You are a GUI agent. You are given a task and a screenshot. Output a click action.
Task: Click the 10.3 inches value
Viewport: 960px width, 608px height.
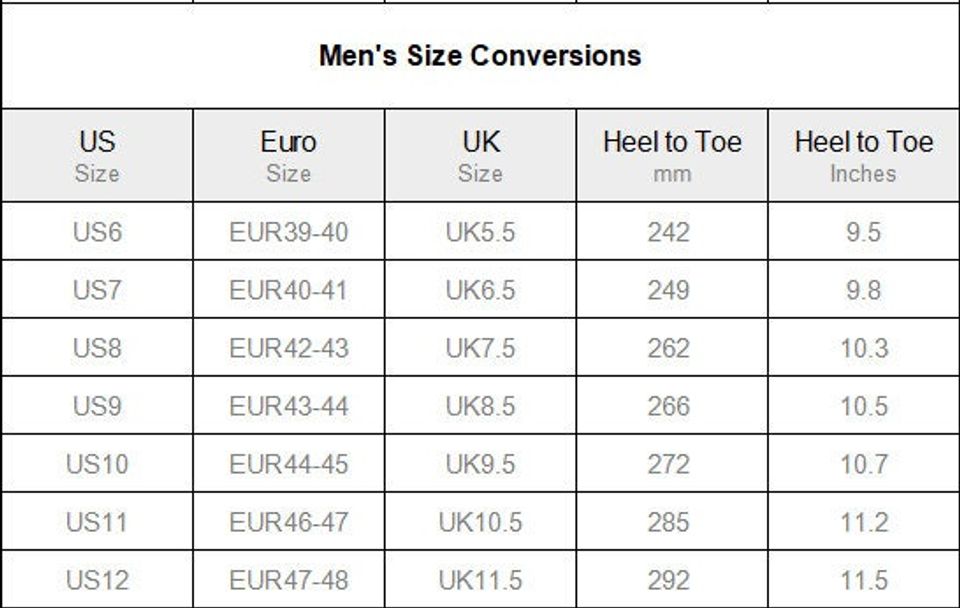coord(863,348)
